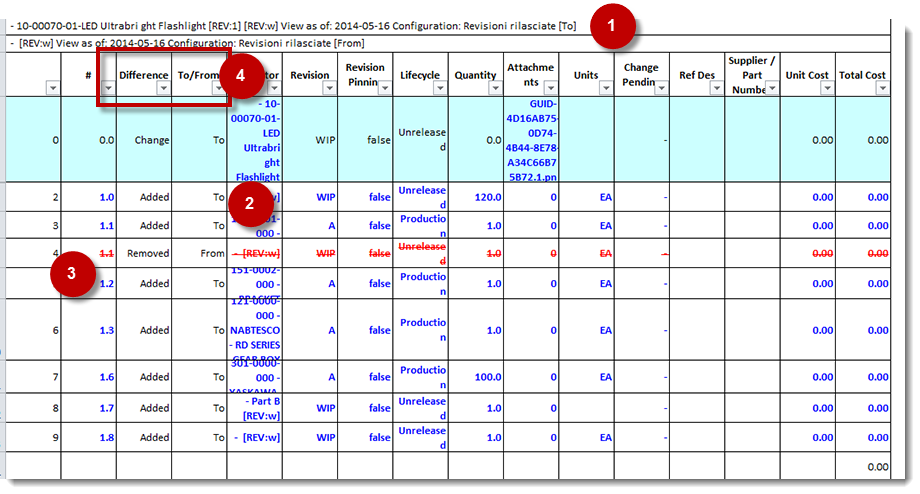Select the Units column header

pyautogui.click(x=586, y=75)
